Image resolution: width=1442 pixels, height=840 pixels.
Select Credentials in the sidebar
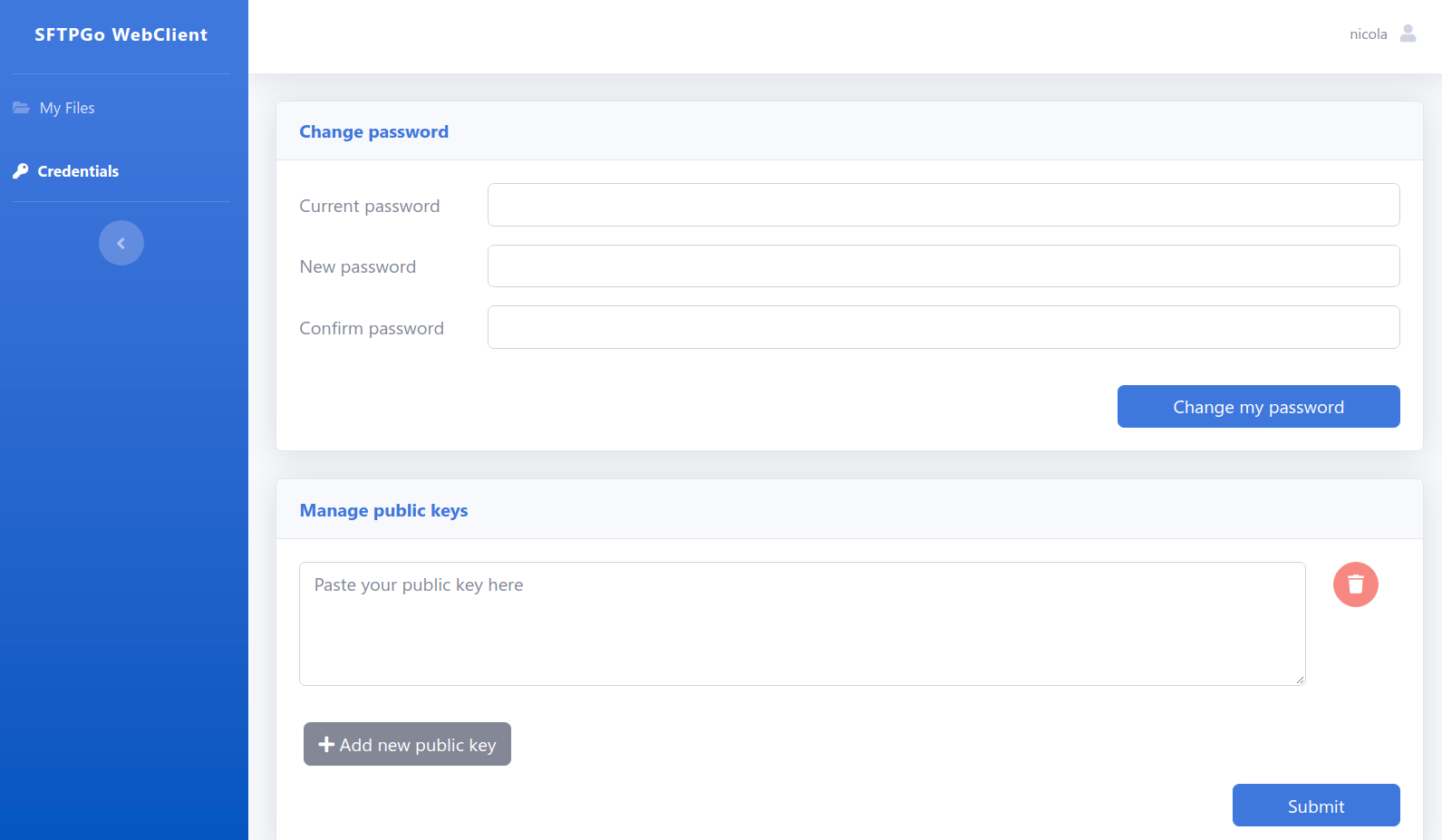point(78,171)
